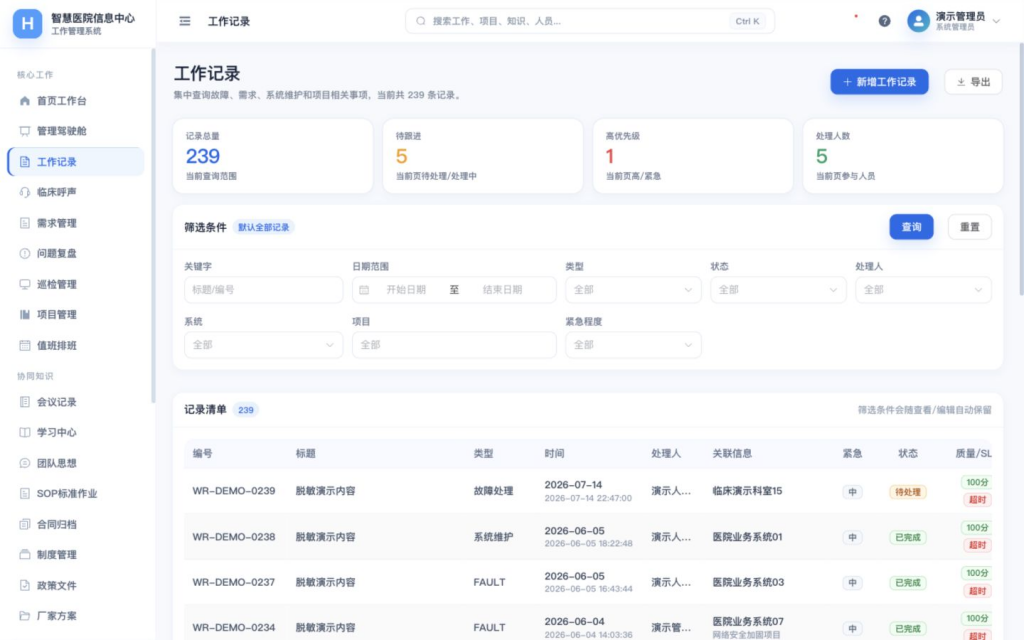Click the 开始日期 start date field
Viewport: 1024px width, 640px height.
pos(406,290)
